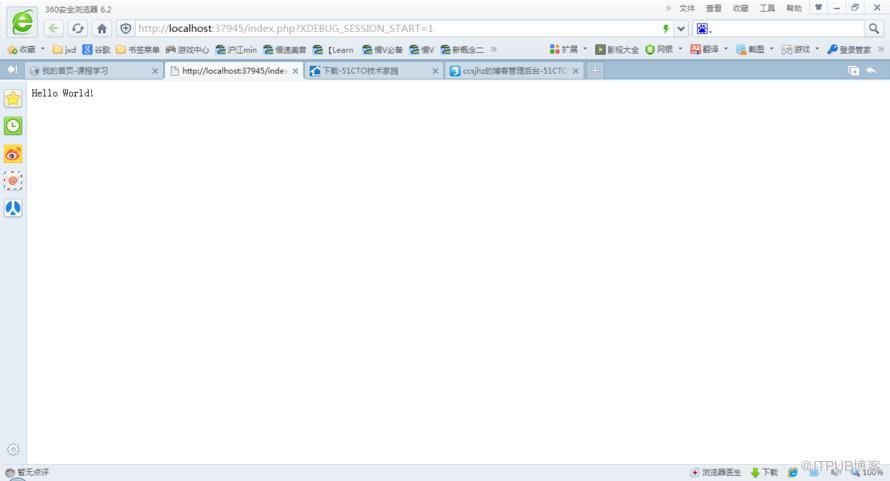Expand the 网银 dropdown arrow
Screen dimensions: 890x481
(680, 49)
